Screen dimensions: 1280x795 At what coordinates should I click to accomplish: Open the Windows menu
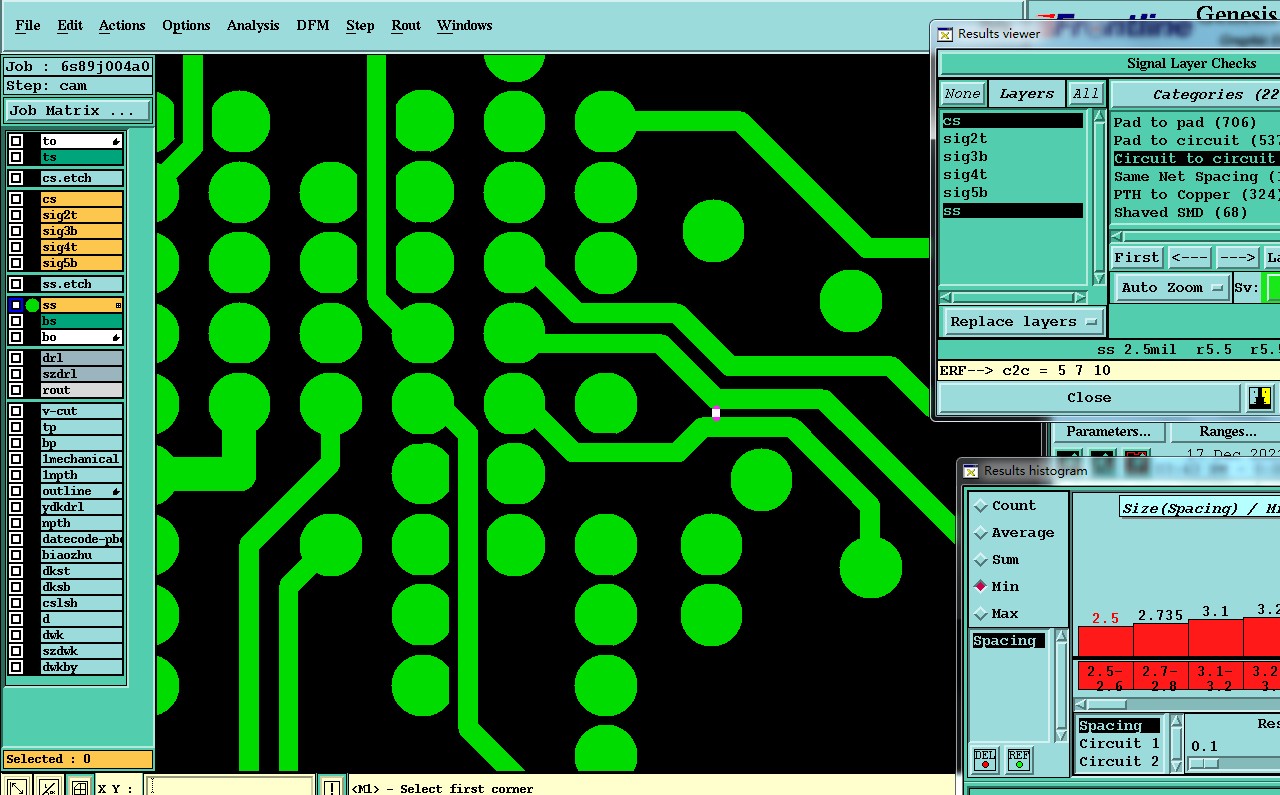465,25
